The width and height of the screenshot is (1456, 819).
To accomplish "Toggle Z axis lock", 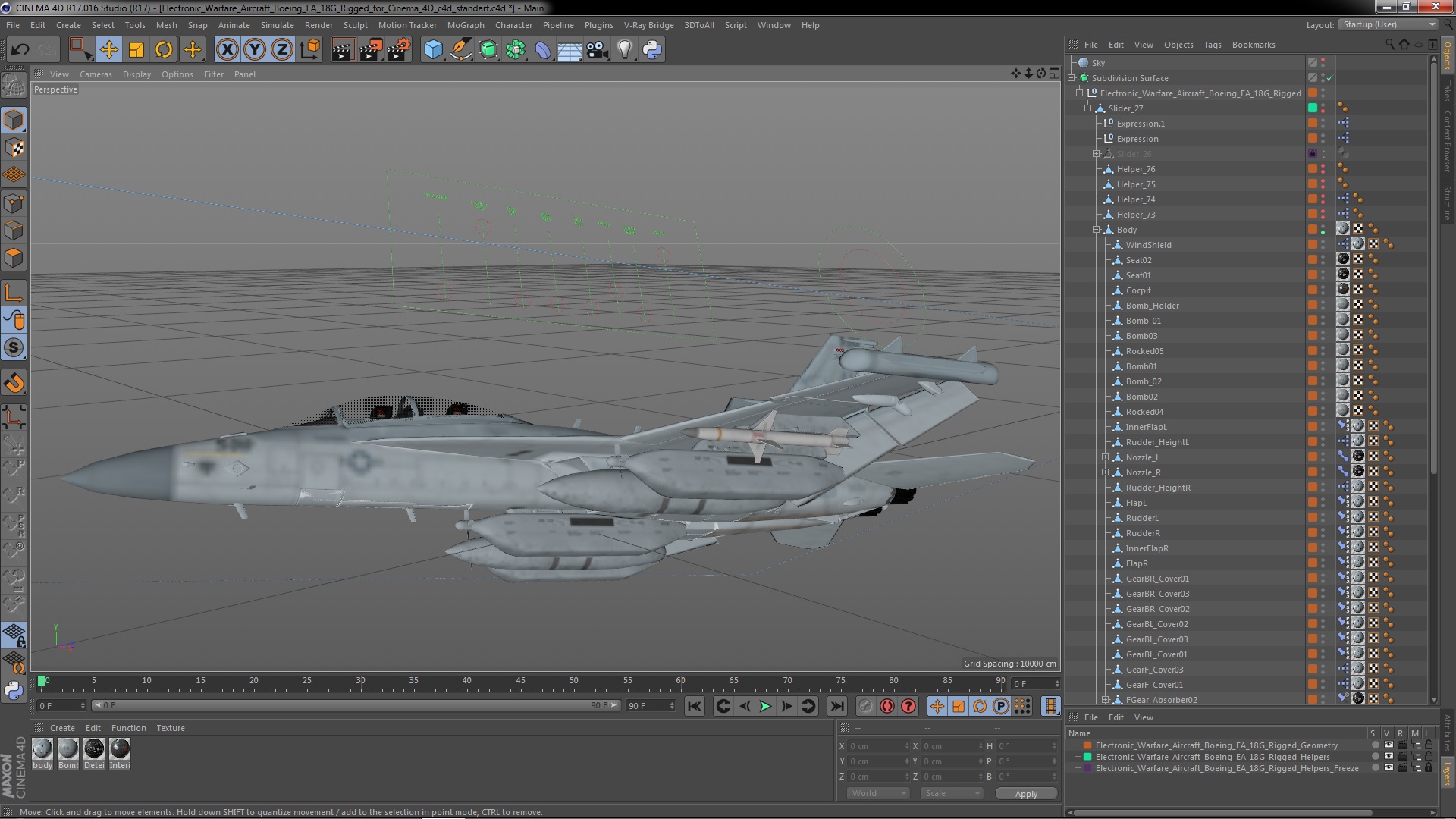I will point(282,50).
